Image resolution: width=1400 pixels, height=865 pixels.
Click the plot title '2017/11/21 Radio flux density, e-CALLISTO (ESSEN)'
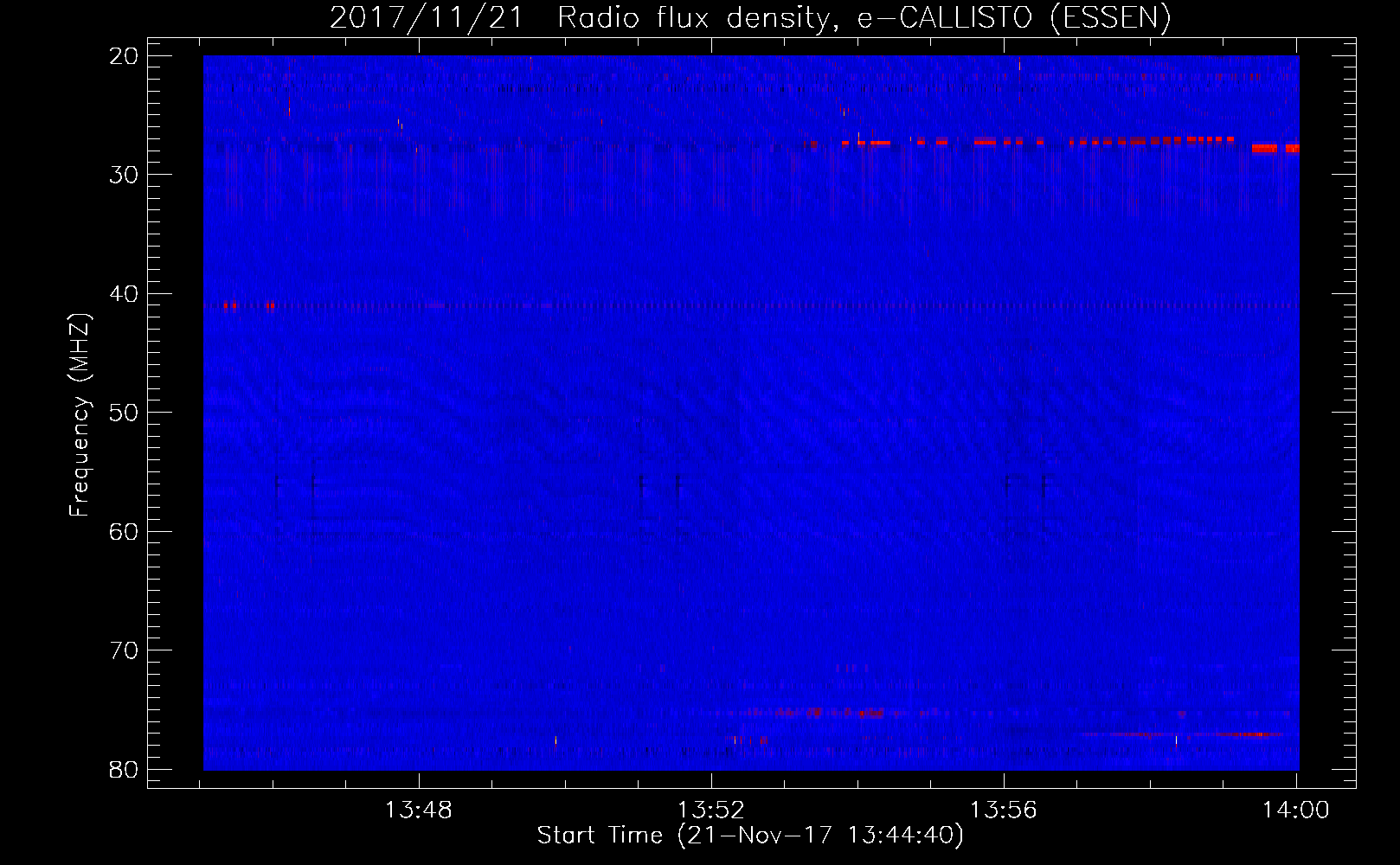[x=750, y=17]
